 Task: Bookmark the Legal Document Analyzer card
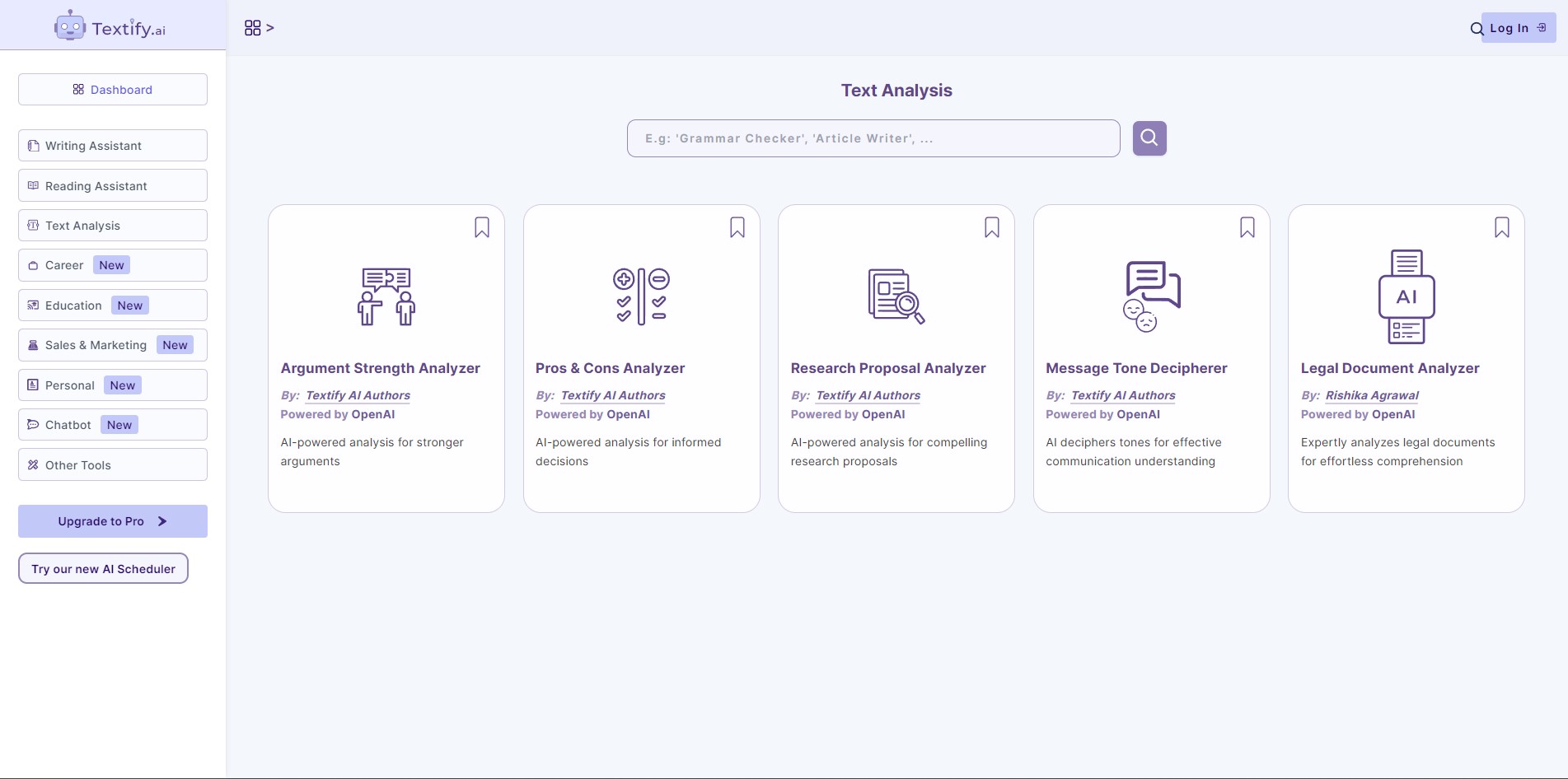click(x=1502, y=227)
